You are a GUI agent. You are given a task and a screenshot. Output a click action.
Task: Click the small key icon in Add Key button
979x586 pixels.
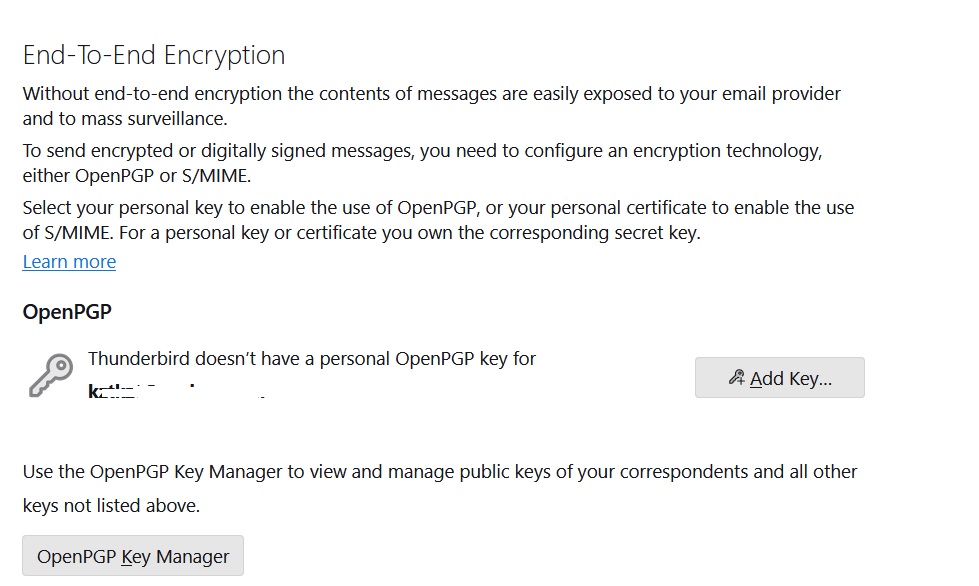737,378
